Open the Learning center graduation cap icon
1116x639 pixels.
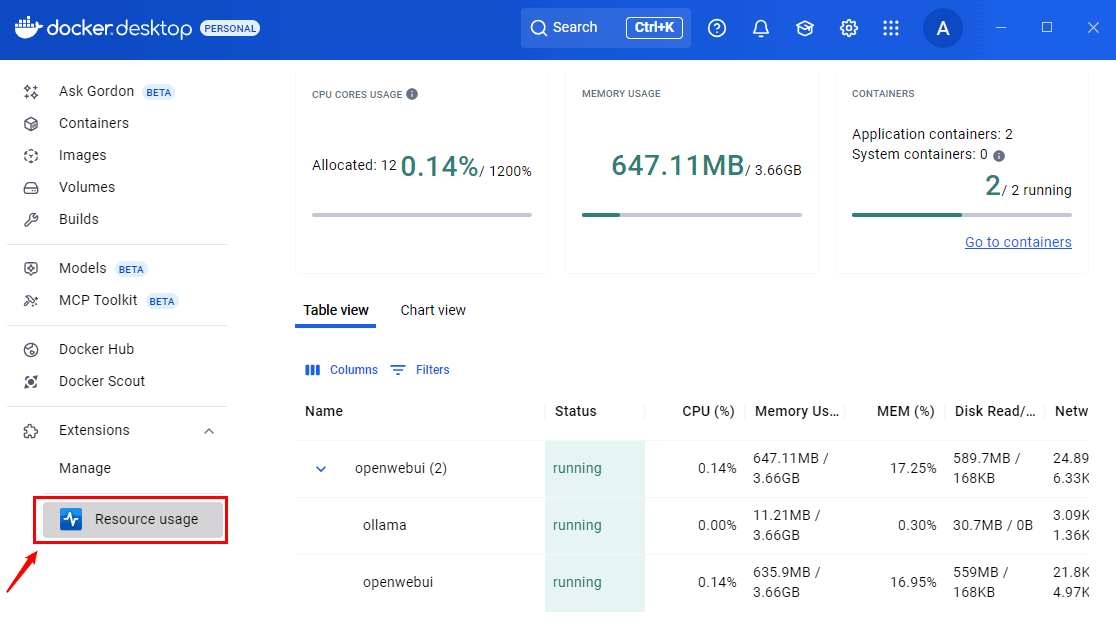click(x=805, y=28)
